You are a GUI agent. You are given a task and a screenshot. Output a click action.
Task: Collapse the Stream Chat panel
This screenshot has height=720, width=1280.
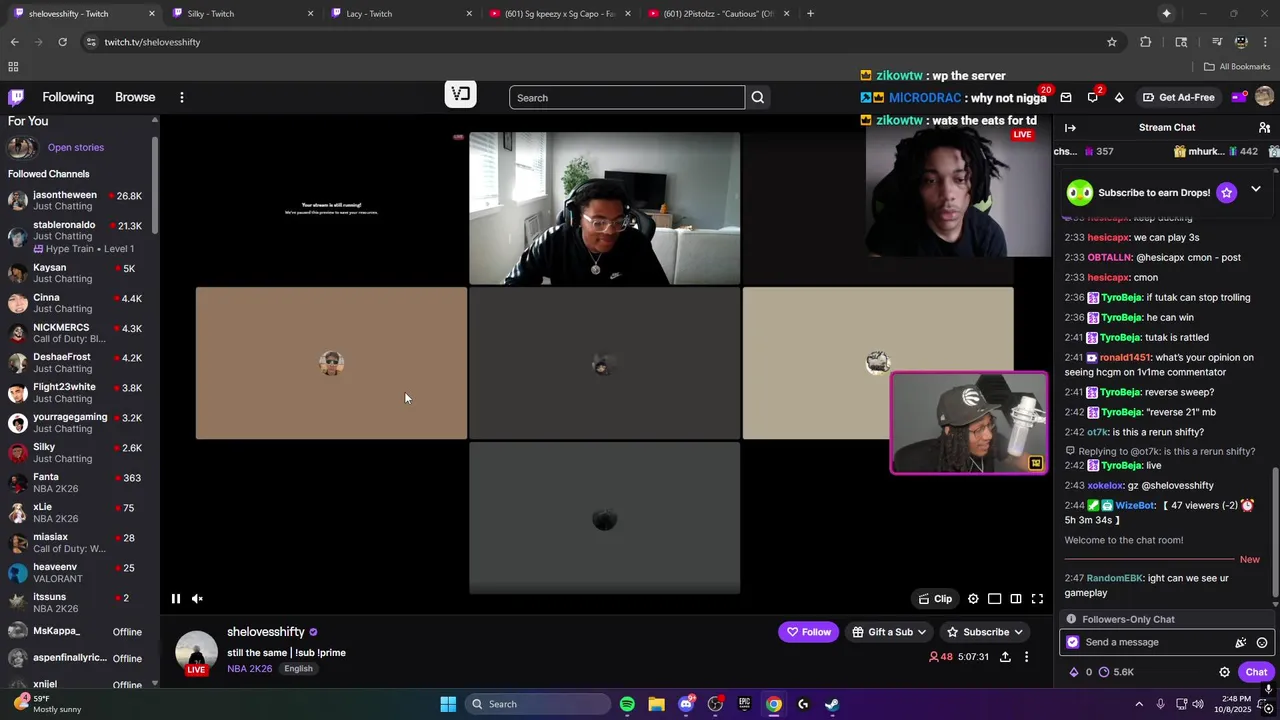[x=1070, y=128]
